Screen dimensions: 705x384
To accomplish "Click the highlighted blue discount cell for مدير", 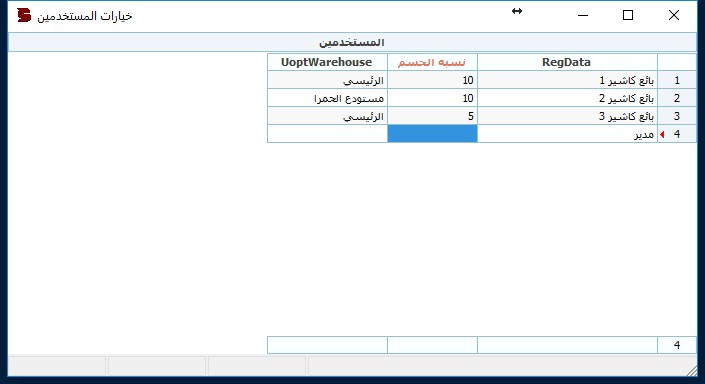I will (432, 134).
